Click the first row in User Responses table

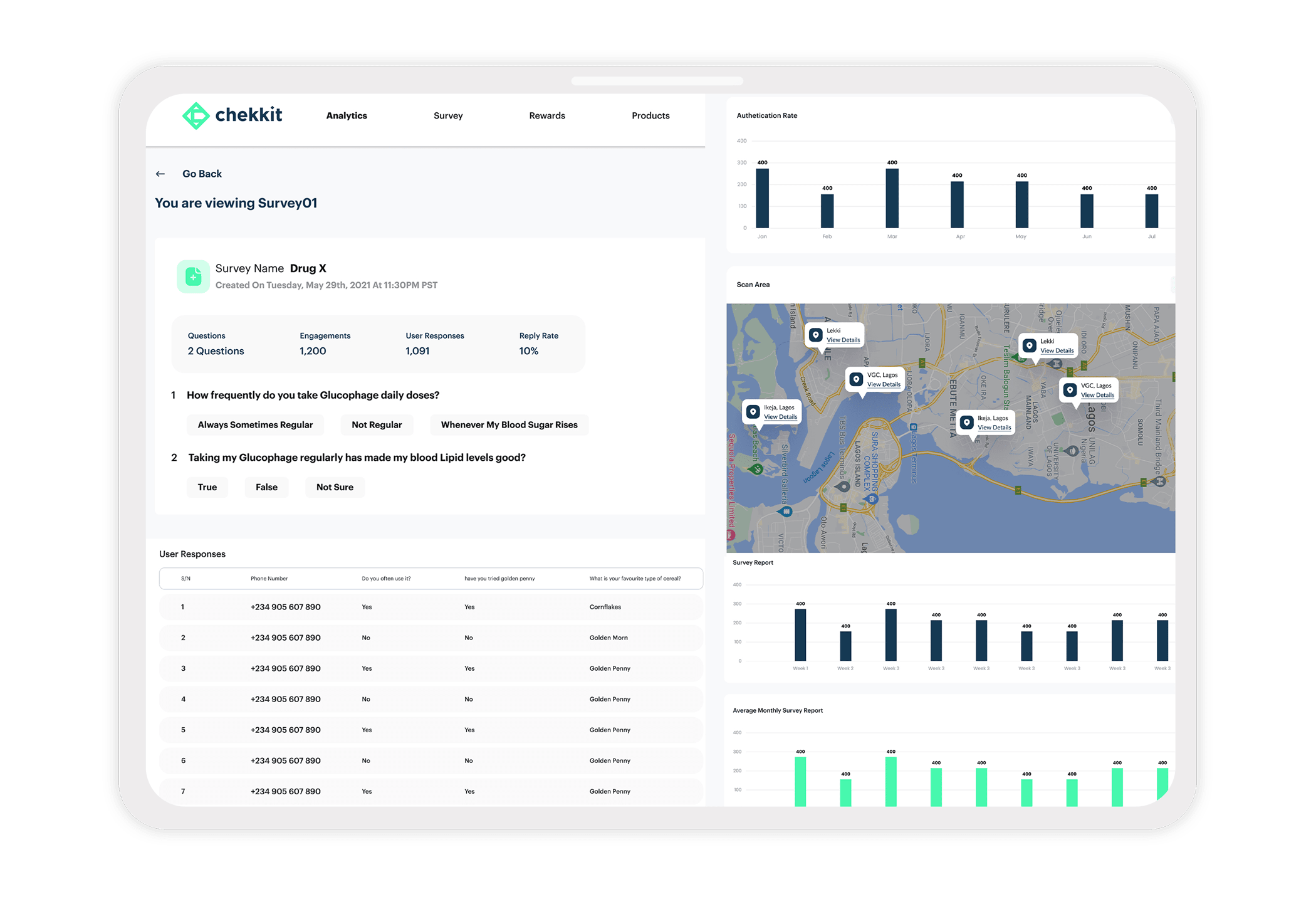pos(431,607)
